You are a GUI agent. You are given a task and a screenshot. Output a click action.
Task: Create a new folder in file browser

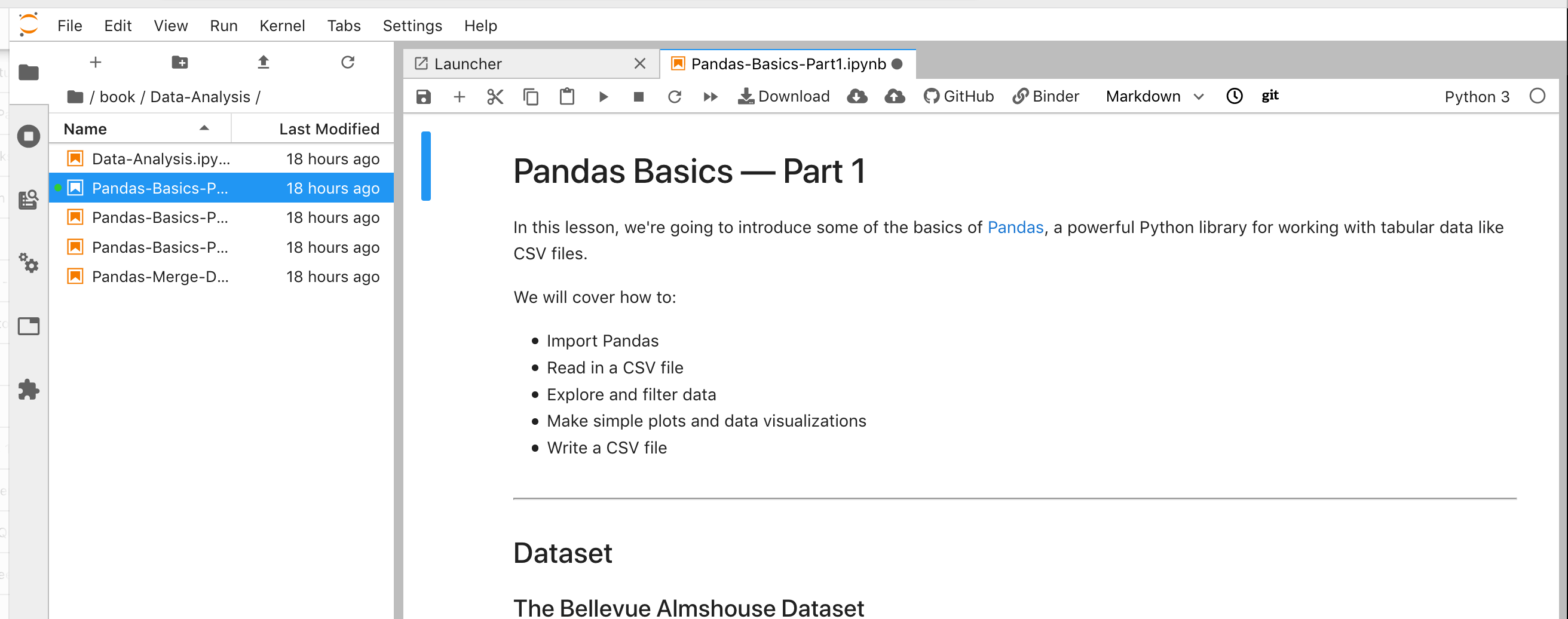coord(179,62)
